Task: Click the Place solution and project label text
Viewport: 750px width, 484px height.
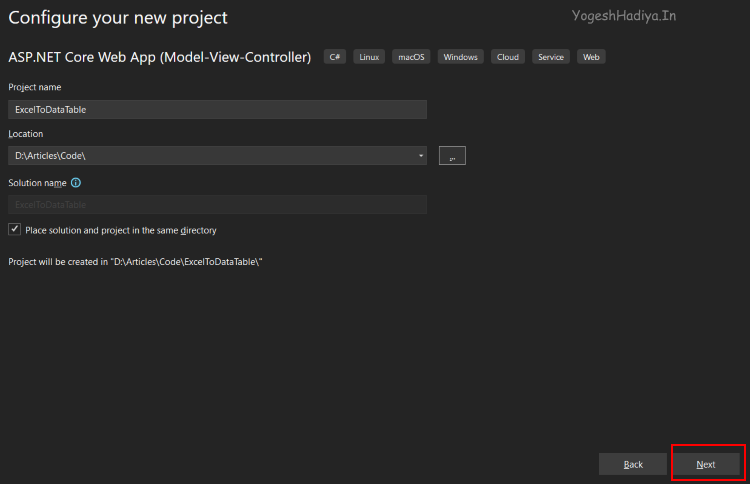Action: (120, 230)
